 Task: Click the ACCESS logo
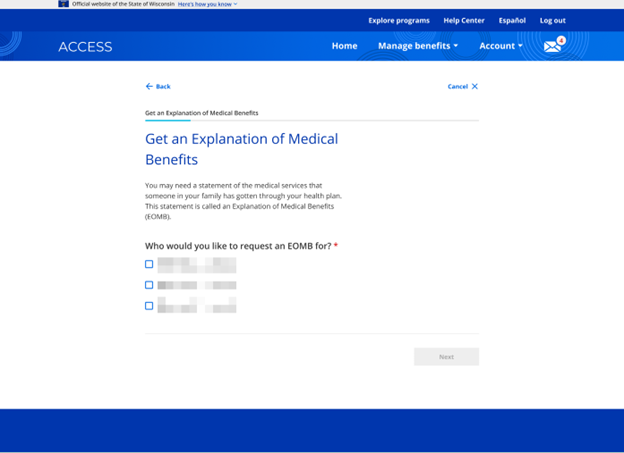coord(85,46)
